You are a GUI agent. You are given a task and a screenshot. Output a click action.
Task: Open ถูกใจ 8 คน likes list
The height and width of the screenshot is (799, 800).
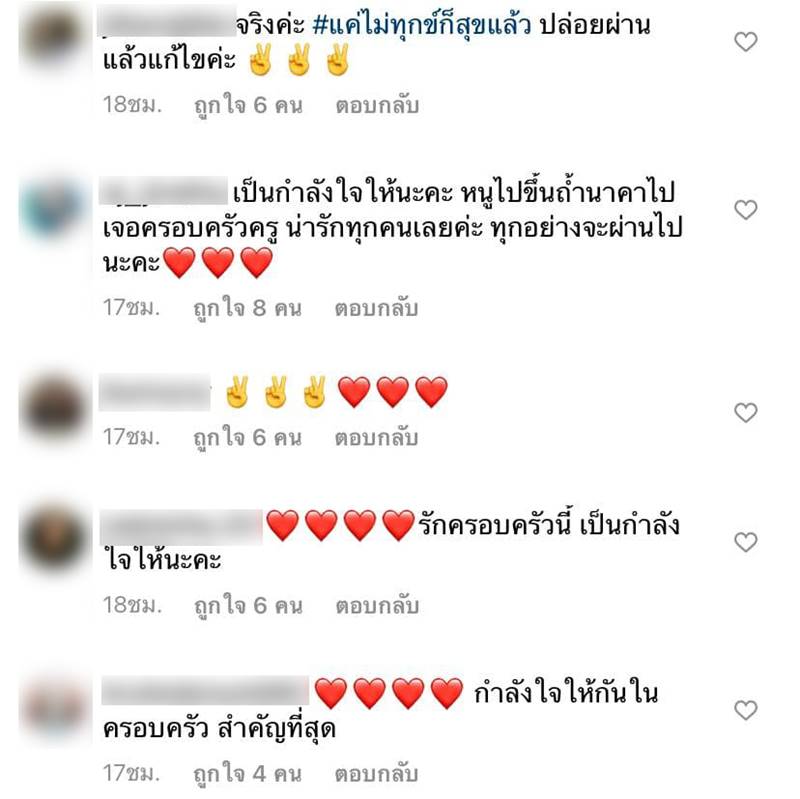(247, 309)
